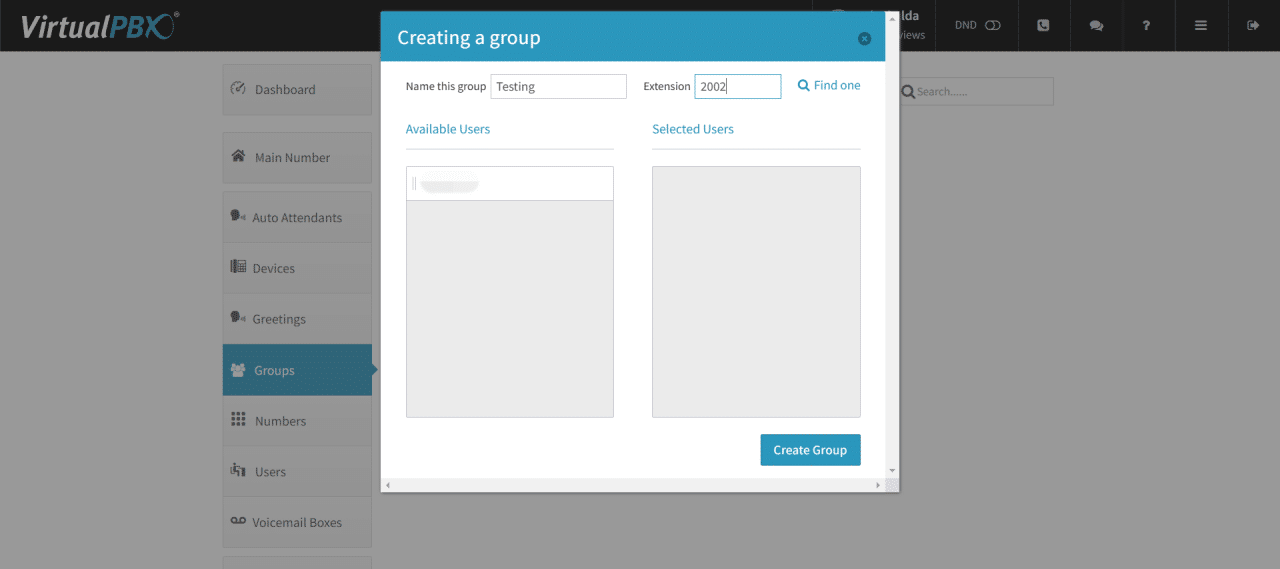Open Auto Attendants in the sidebar
The height and width of the screenshot is (569, 1280).
click(x=297, y=217)
